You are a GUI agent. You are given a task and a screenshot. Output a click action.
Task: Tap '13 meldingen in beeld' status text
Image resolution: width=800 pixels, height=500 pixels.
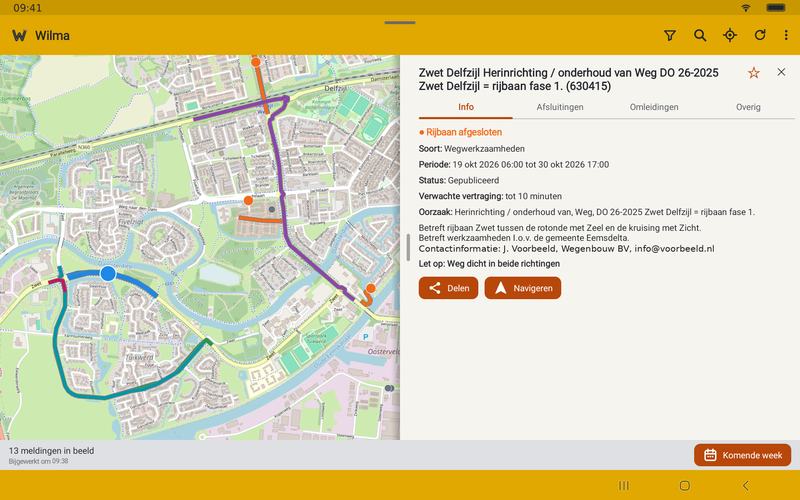52,451
